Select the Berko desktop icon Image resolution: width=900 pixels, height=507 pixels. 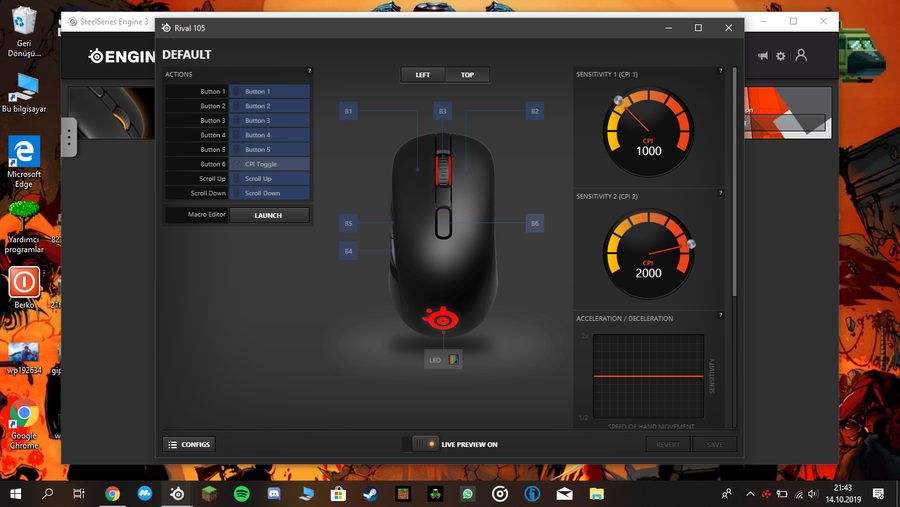[x=24, y=288]
